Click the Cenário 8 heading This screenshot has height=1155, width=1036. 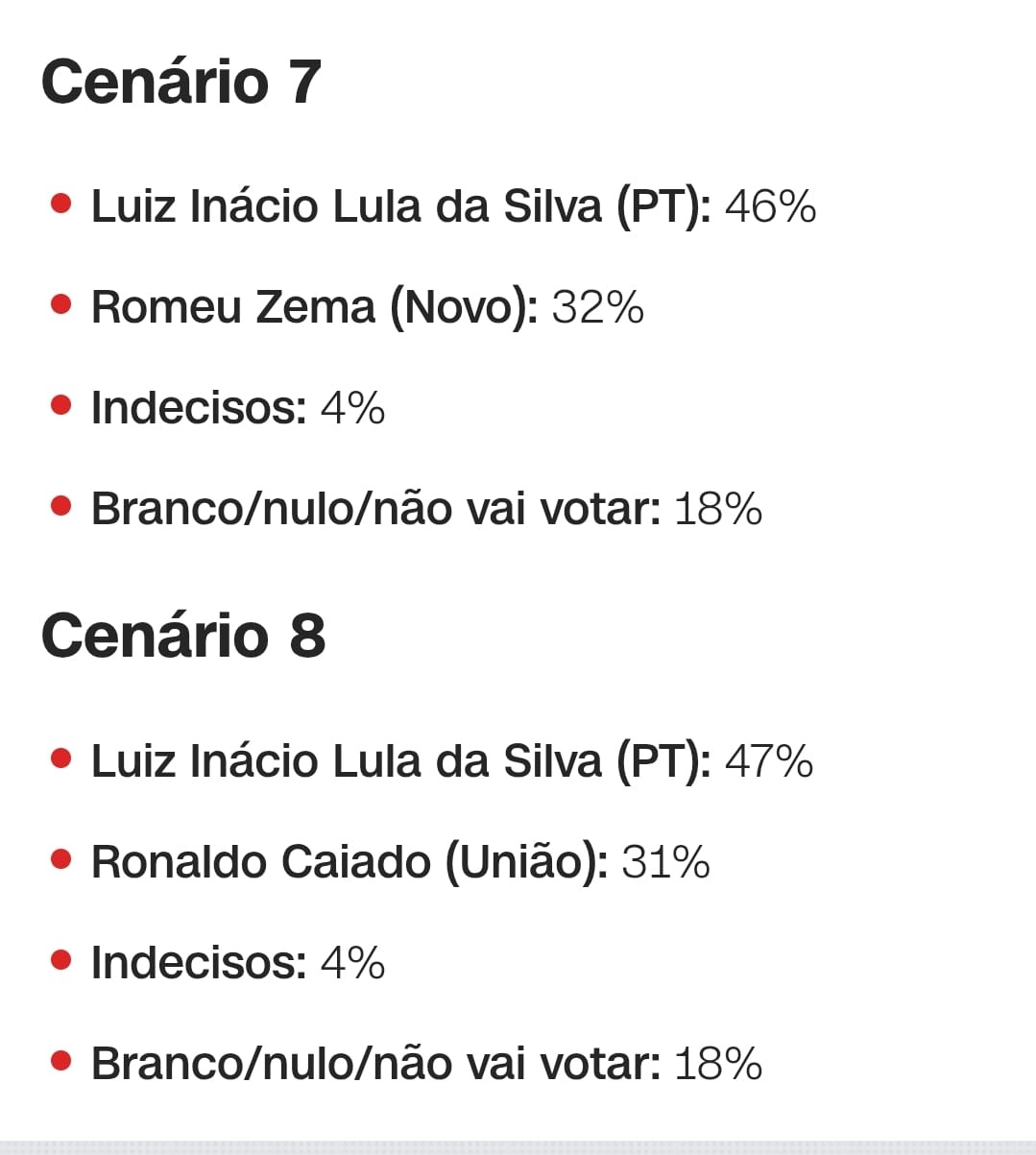182,636
